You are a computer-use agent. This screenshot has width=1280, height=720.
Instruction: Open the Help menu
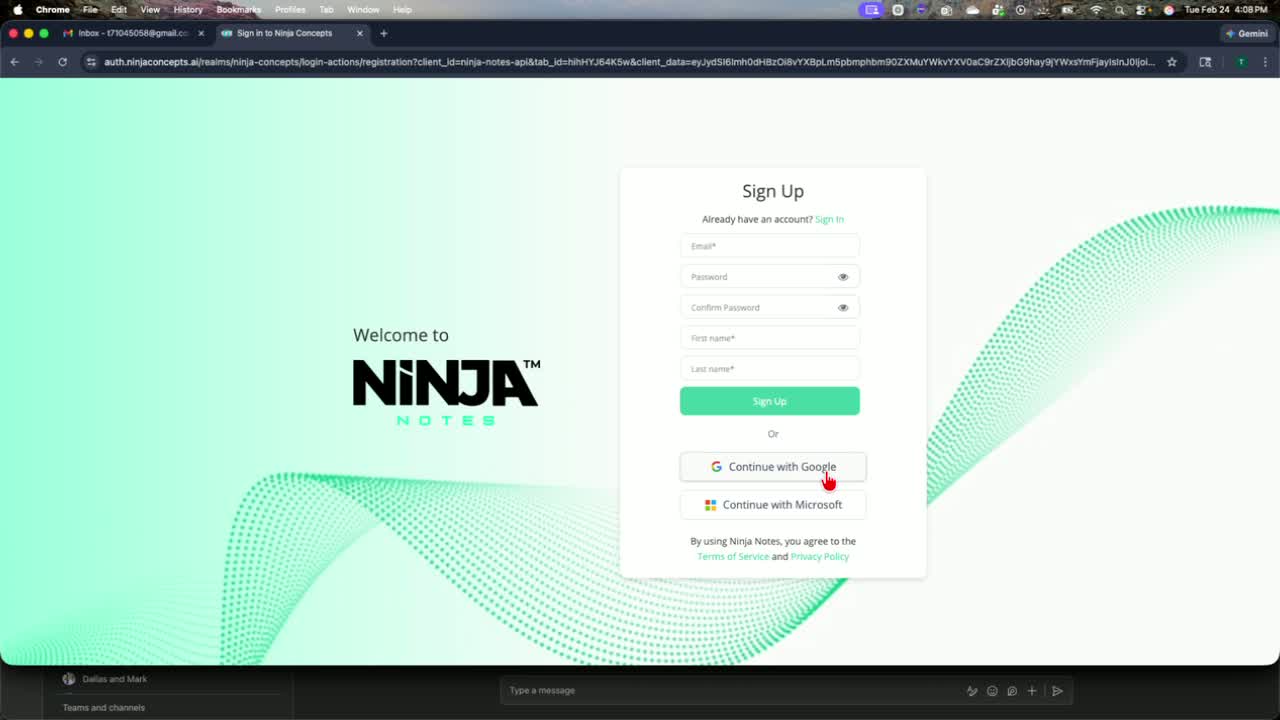(x=402, y=9)
